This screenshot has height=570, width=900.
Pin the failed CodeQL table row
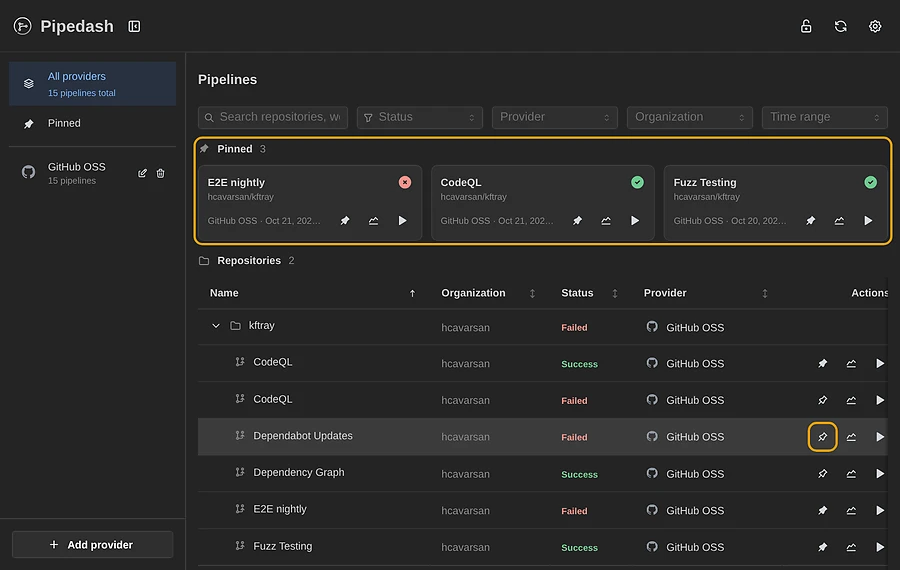823,400
